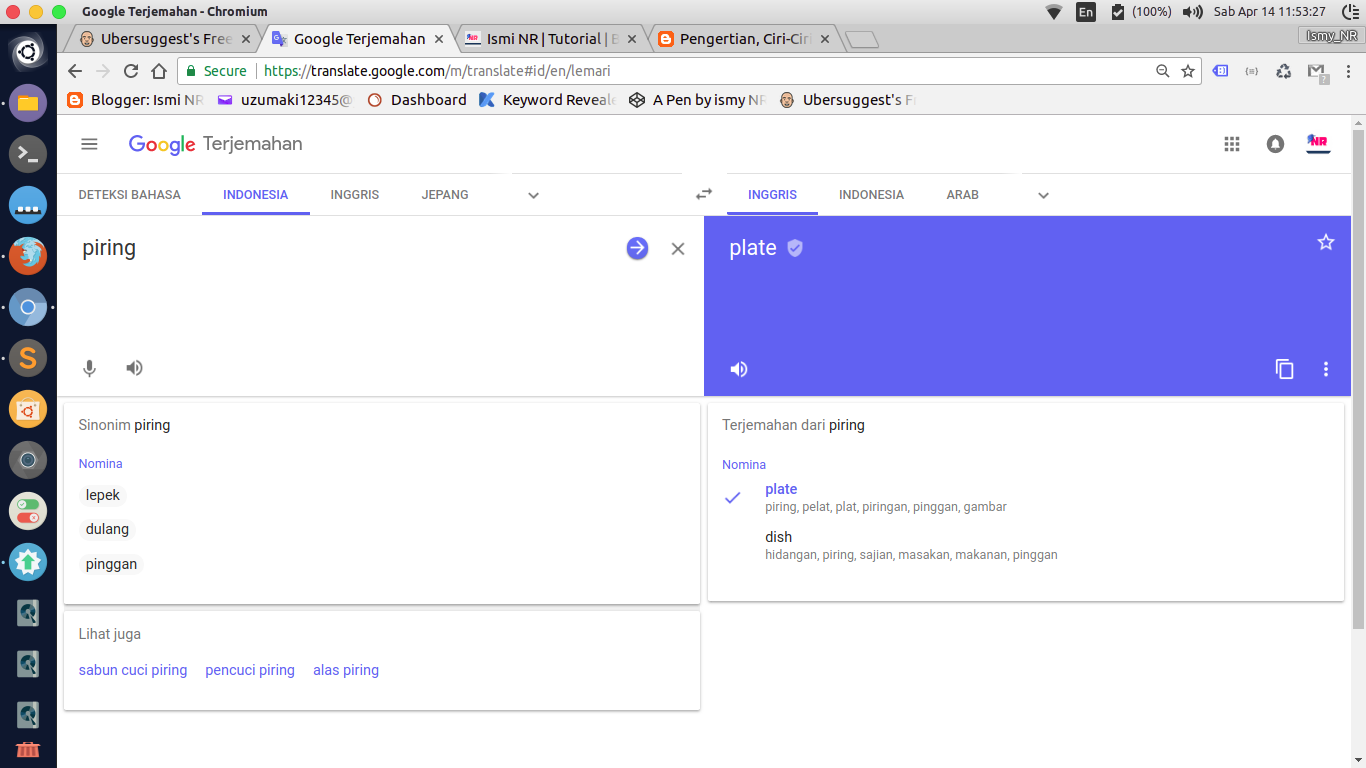1366x768 pixels.
Task: Select translation plate in results
Action: [x=781, y=489]
